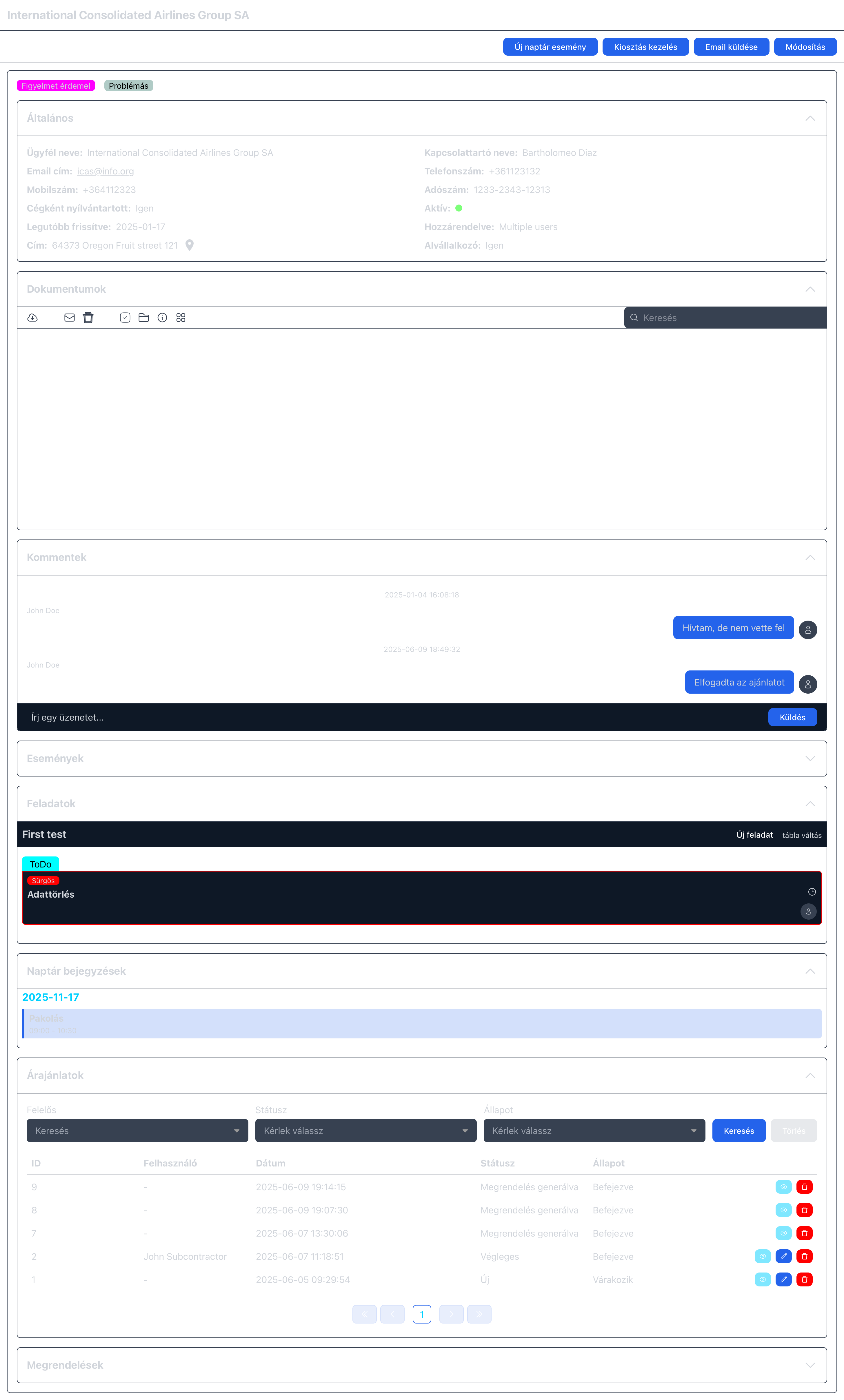Click the 'Kiosztás kezelés' button

(645, 47)
